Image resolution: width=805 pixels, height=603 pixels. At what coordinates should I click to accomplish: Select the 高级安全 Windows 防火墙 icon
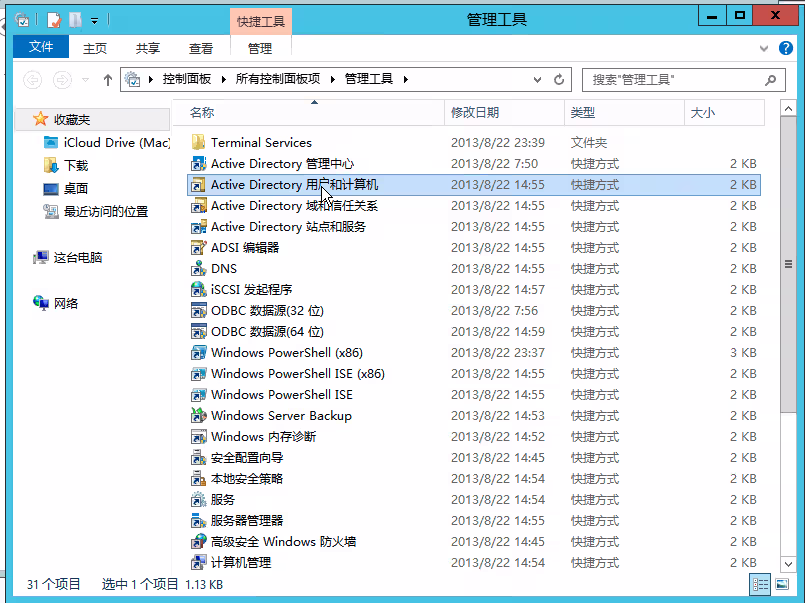[198, 542]
